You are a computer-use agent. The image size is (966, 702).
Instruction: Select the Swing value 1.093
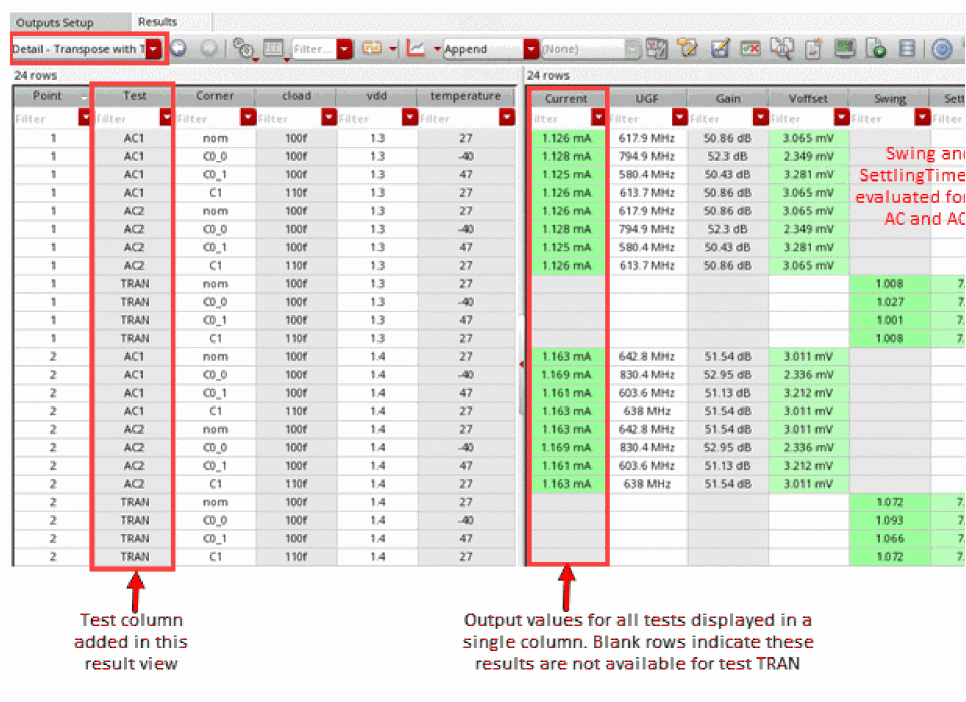pyautogui.click(x=890, y=520)
